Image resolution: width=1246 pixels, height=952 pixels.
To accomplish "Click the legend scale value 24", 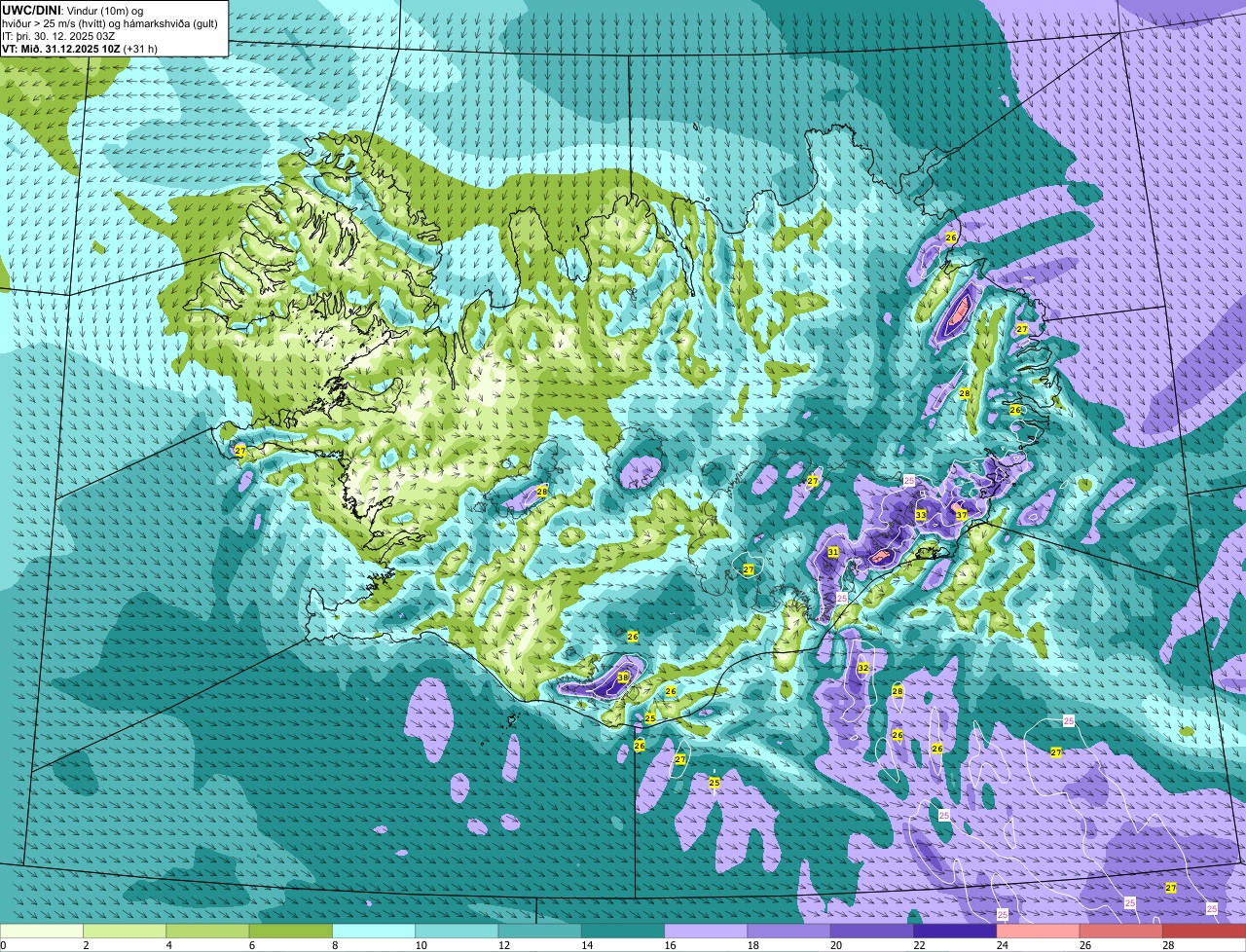I will pyautogui.click(x=1001, y=945).
